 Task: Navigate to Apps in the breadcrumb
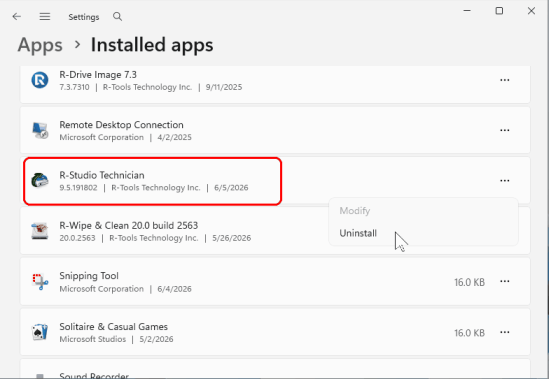tap(40, 45)
